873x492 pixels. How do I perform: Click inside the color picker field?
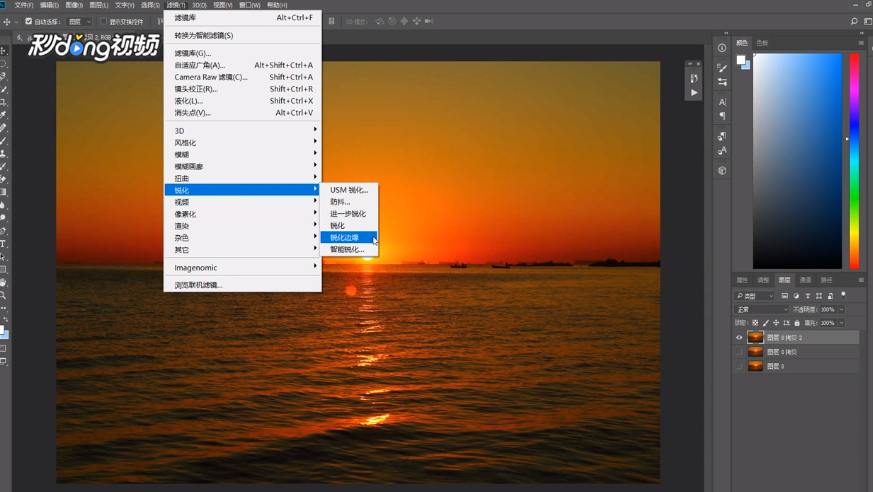tap(797, 161)
